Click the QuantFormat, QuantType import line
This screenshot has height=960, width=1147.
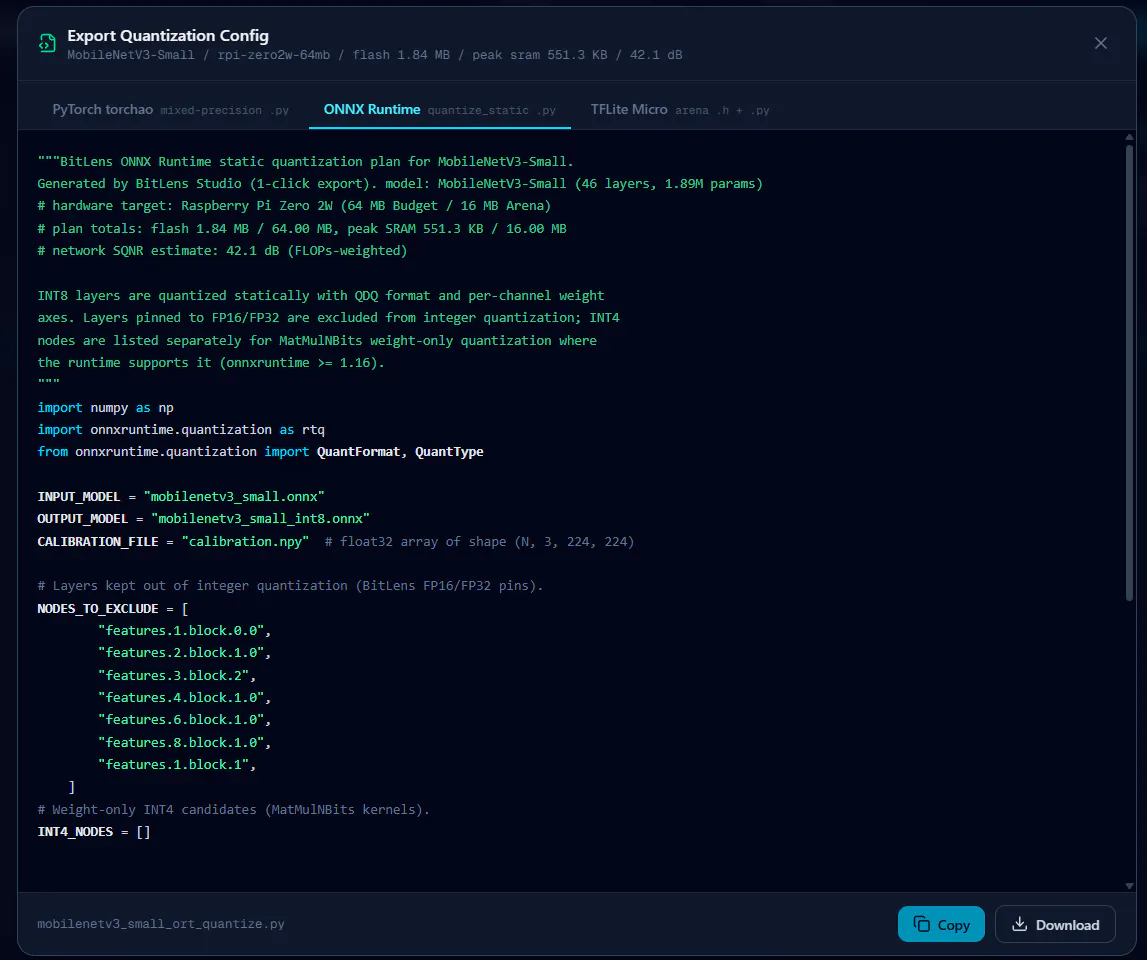260,451
